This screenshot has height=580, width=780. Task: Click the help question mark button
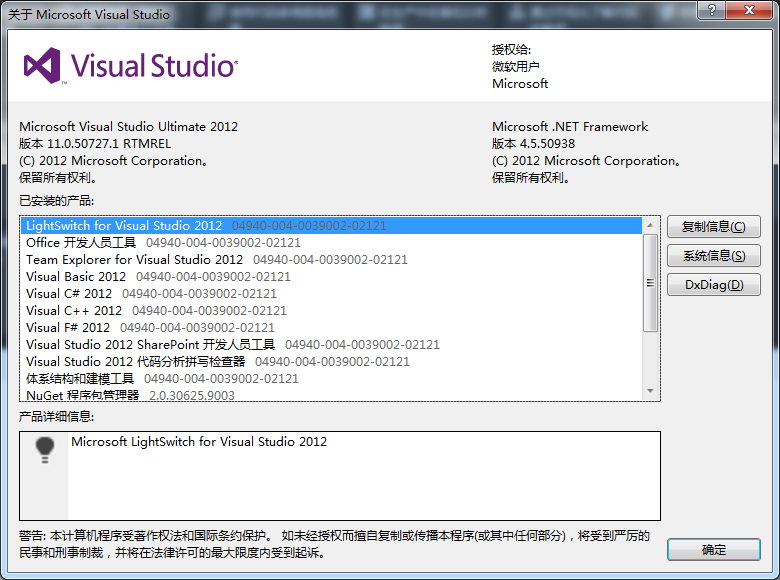tap(711, 10)
